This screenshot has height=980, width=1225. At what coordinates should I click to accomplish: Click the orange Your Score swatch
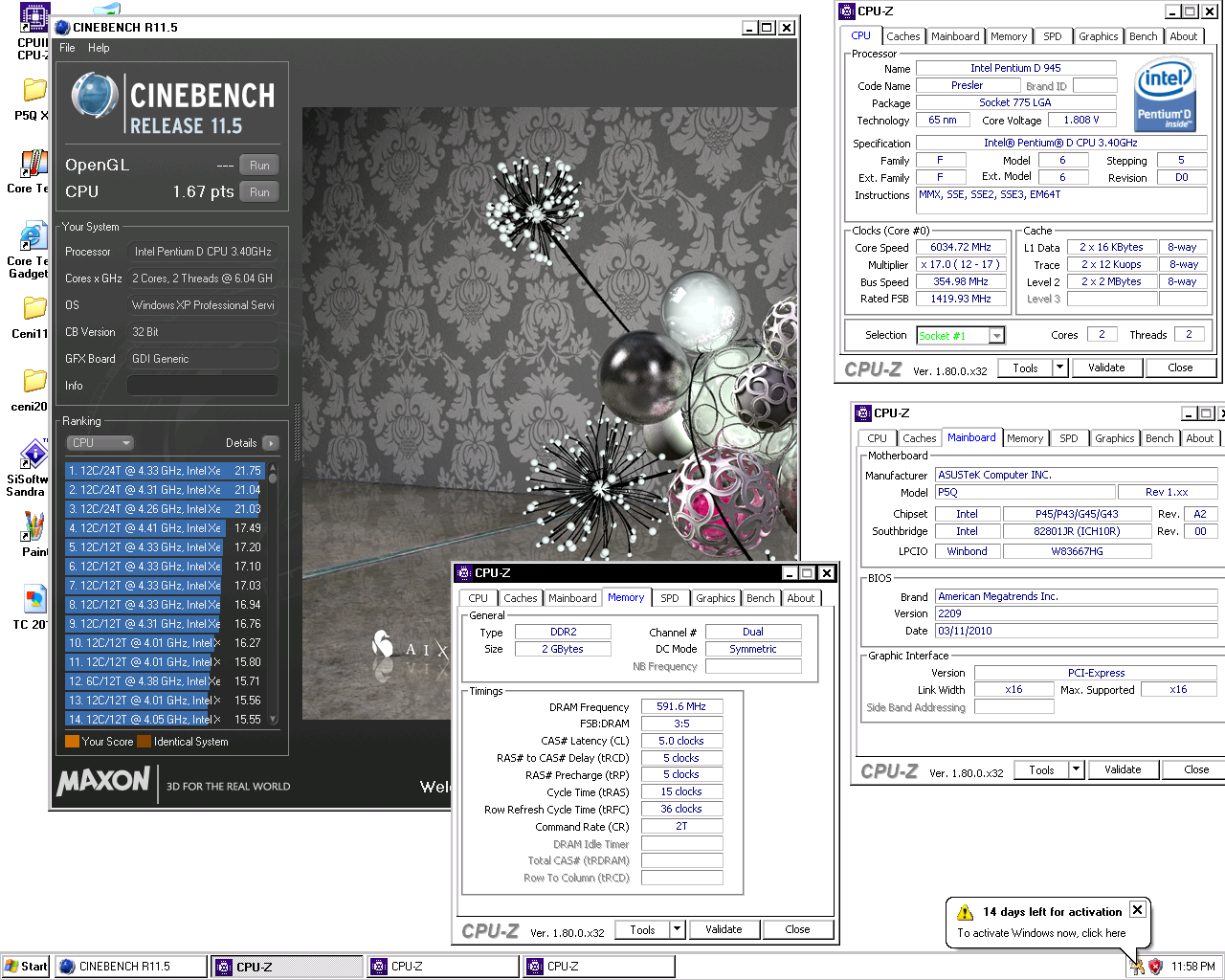tap(72, 742)
